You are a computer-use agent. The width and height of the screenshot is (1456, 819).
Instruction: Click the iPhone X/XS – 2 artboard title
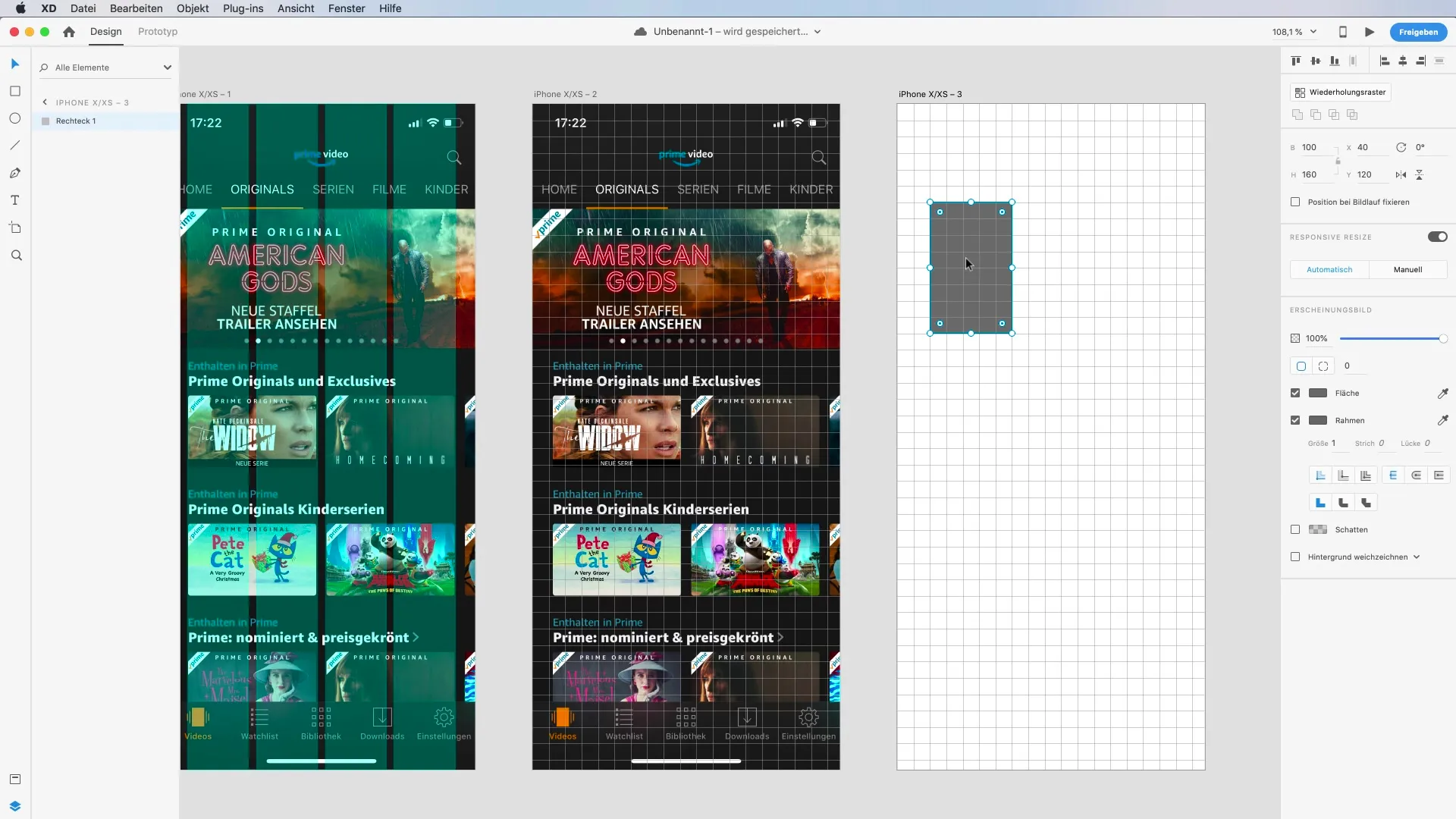(565, 94)
